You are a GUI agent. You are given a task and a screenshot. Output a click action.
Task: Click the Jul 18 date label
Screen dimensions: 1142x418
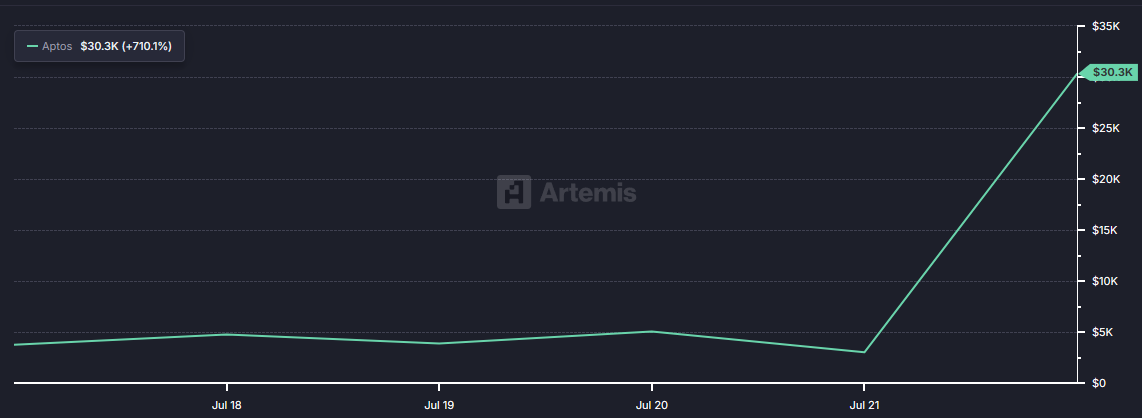(x=227, y=405)
